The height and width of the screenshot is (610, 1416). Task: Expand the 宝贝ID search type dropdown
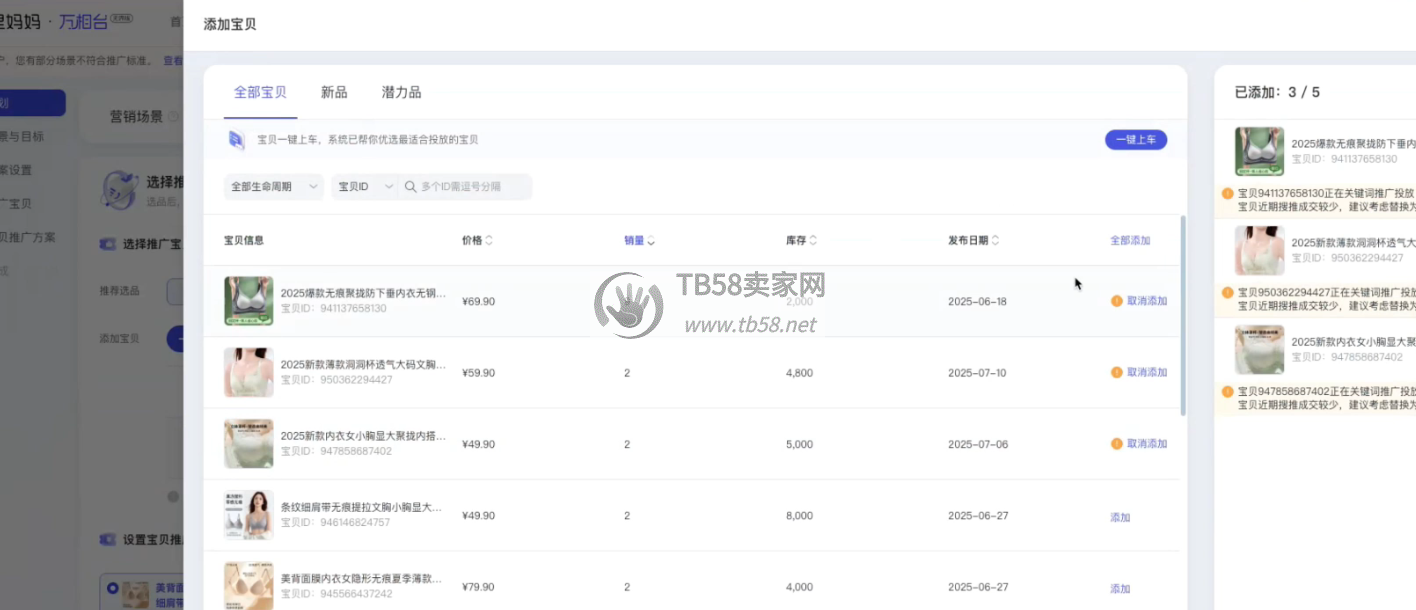pyautogui.click(x=365, y=186)
